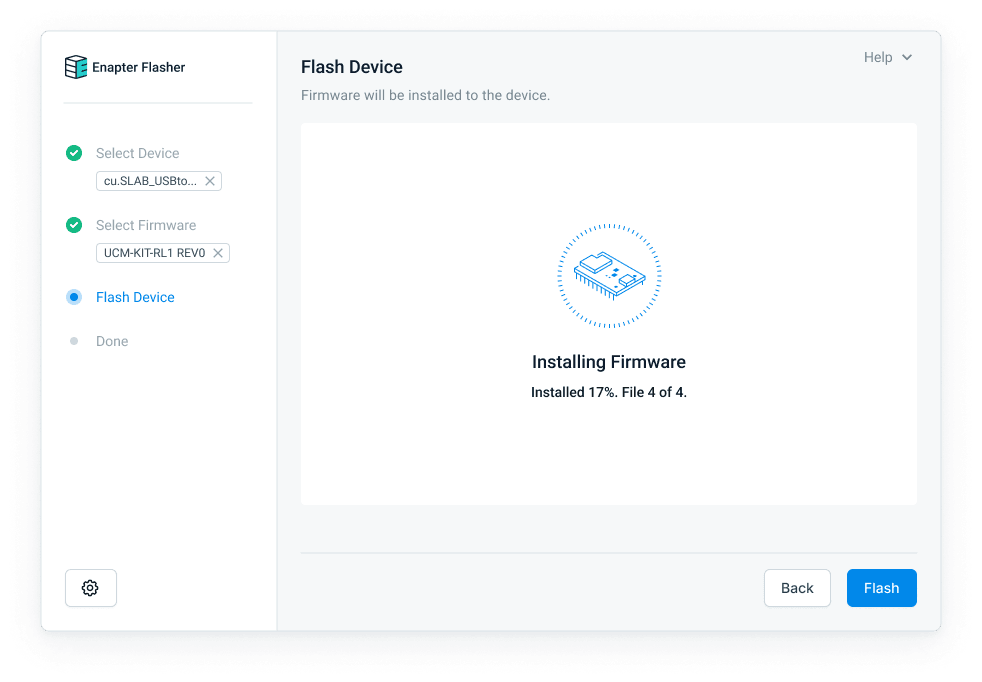Expand the Help dropdown menu
This screenshot has width=982, height=682.
(x=887, y=57)
